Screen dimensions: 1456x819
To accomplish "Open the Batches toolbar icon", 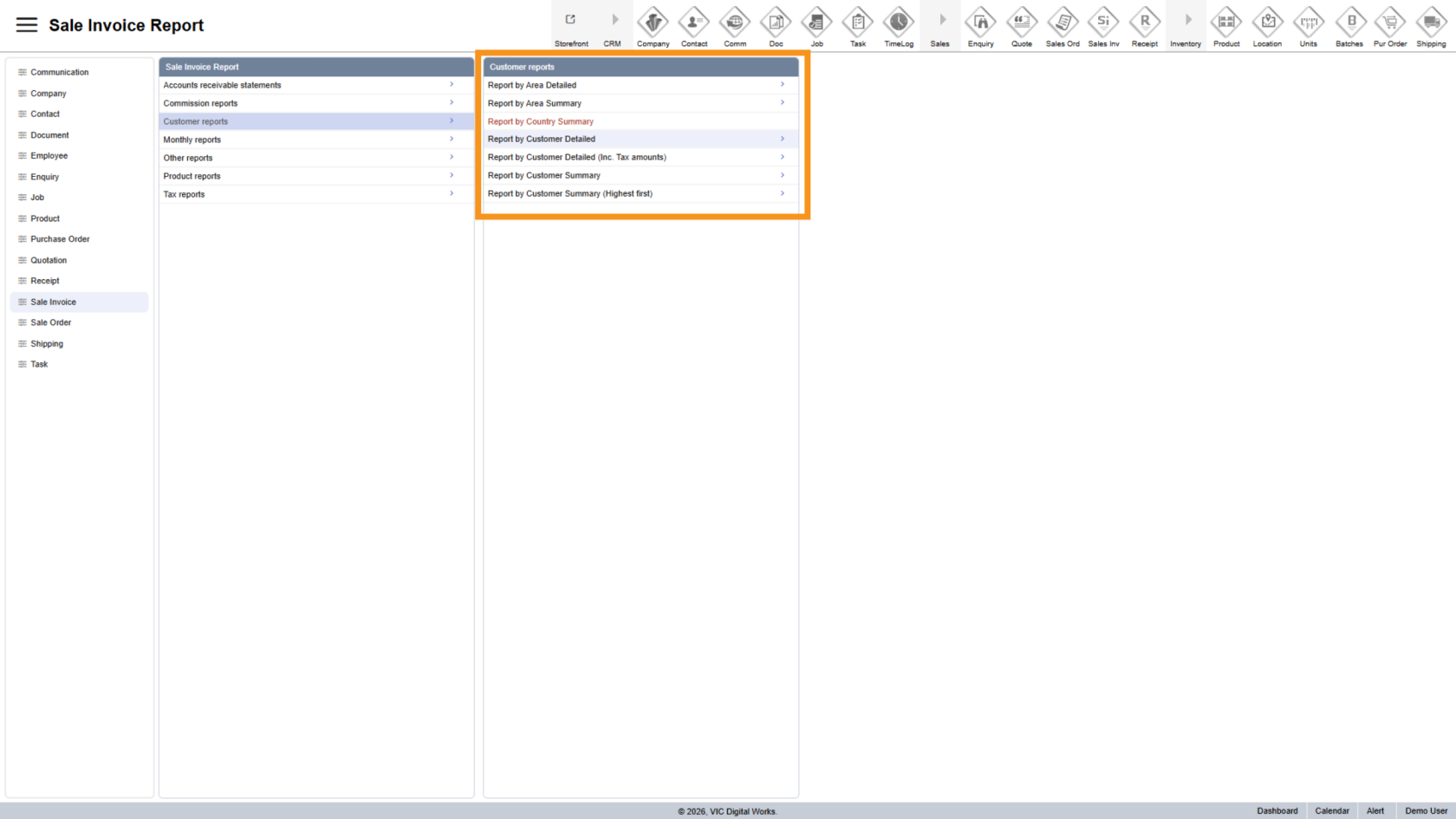I will tap(1349, 22).
